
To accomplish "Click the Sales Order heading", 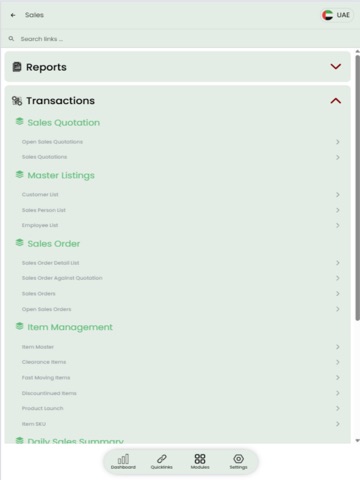I will [54, 244].
